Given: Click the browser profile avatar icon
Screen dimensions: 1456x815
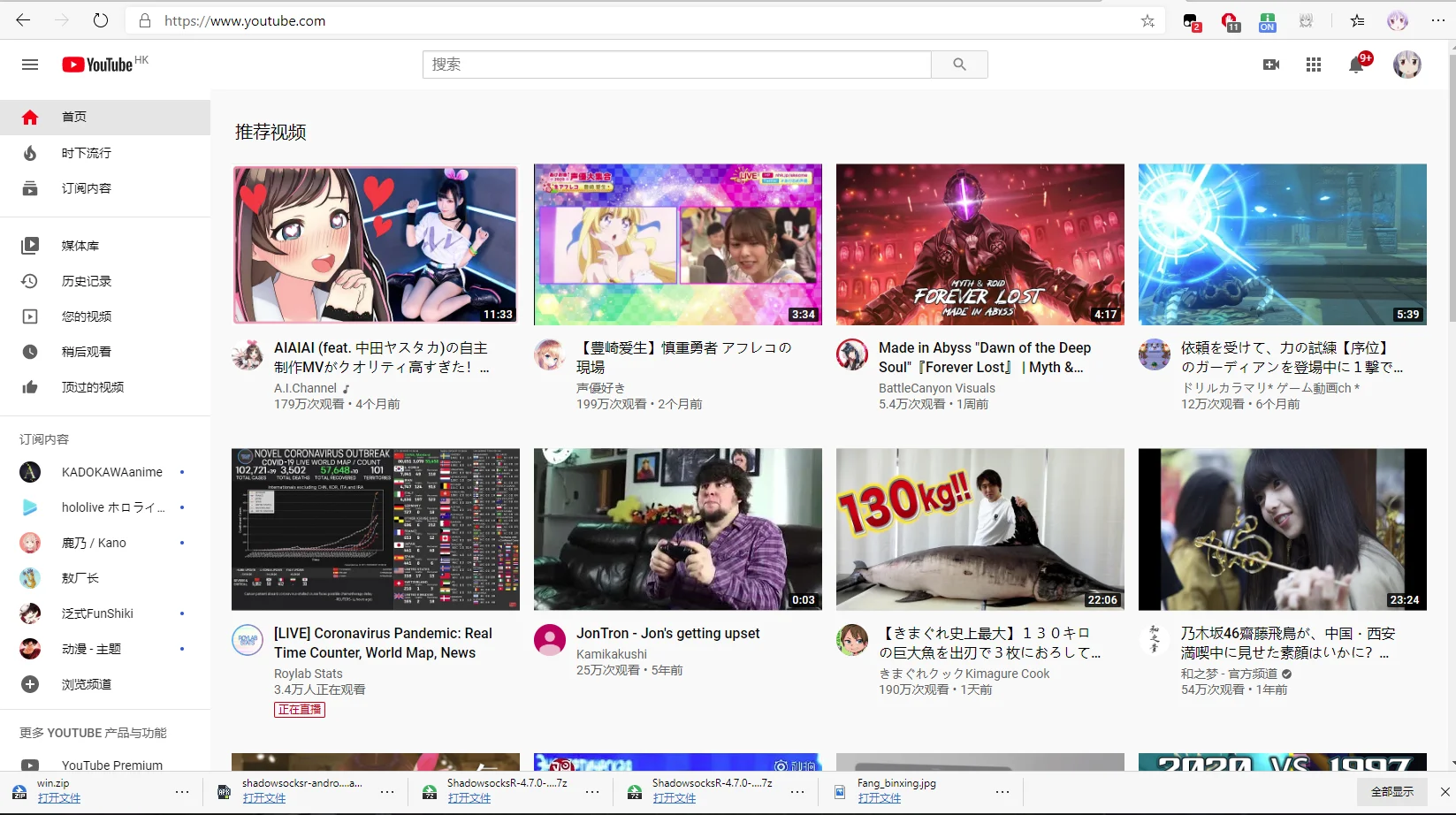Looking at the screenshot, I should coord(1398,20).
